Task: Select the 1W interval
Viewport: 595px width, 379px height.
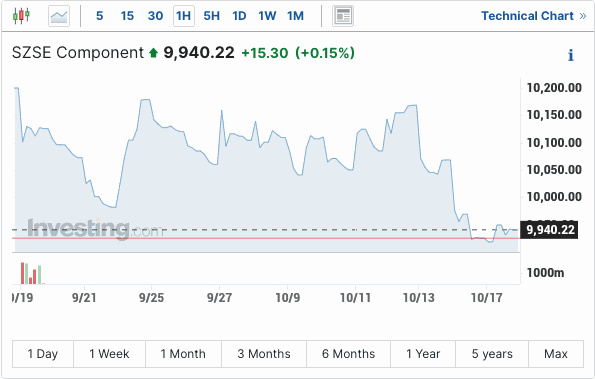Action: [x=267, y=16]
